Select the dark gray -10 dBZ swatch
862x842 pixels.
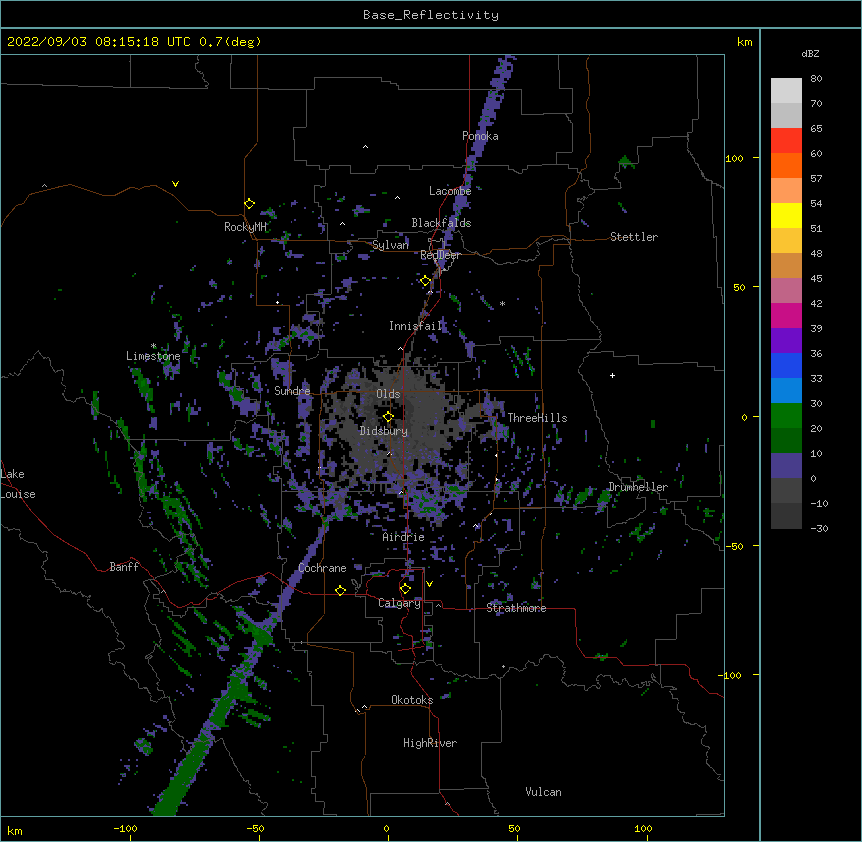tap(786, 516)
